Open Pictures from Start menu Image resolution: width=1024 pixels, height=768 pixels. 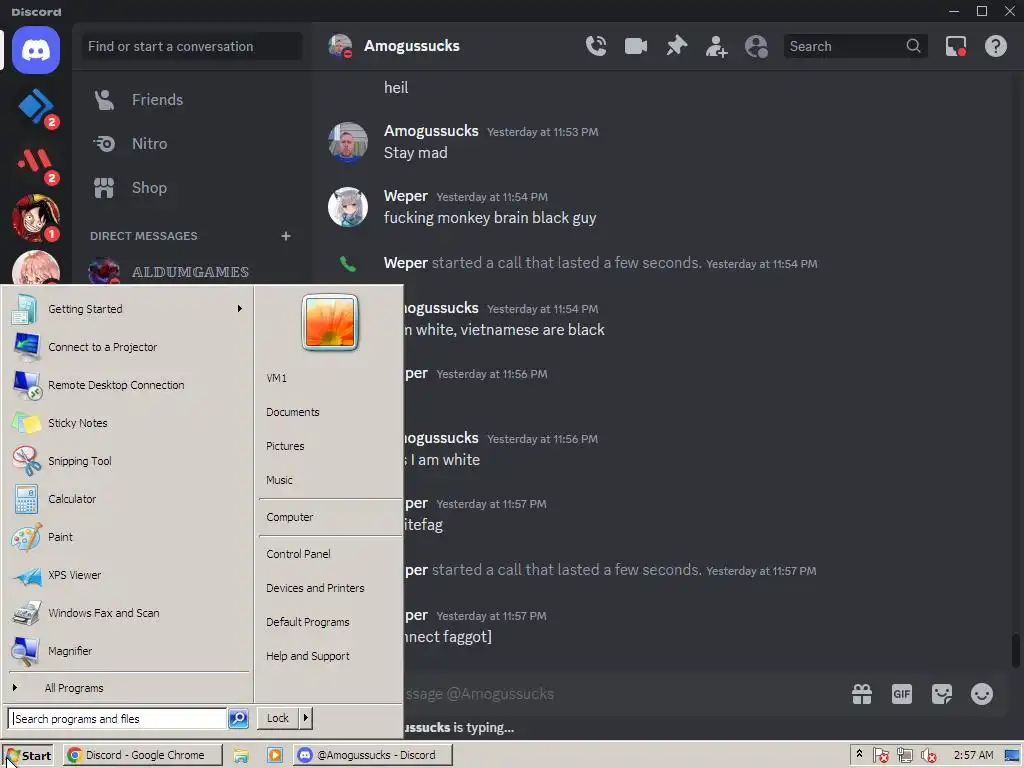pyautogui.click(x=329, y=446)
